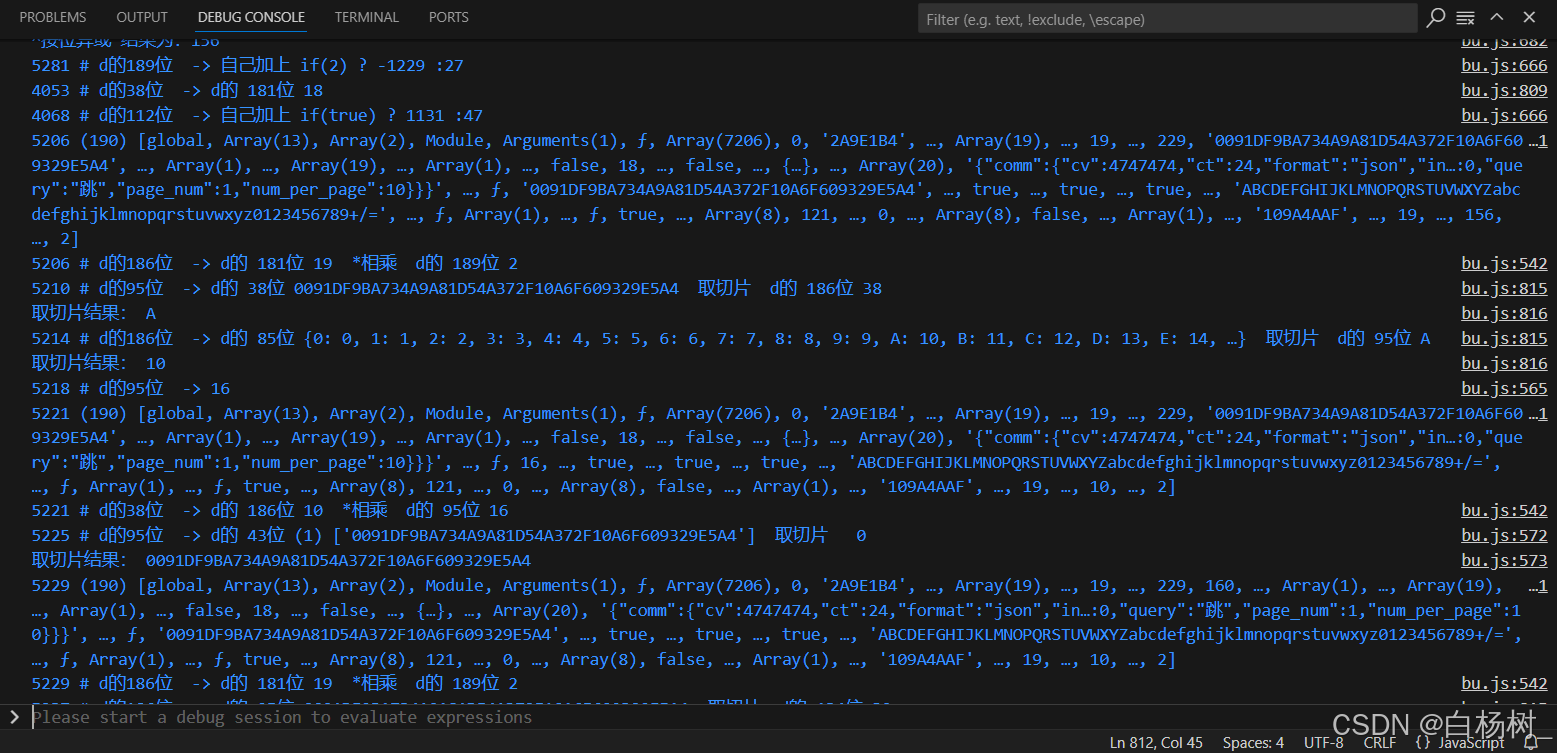
Task: Select the 取切片结果: 0091DF9B… hash line
Action: (281, 560)
